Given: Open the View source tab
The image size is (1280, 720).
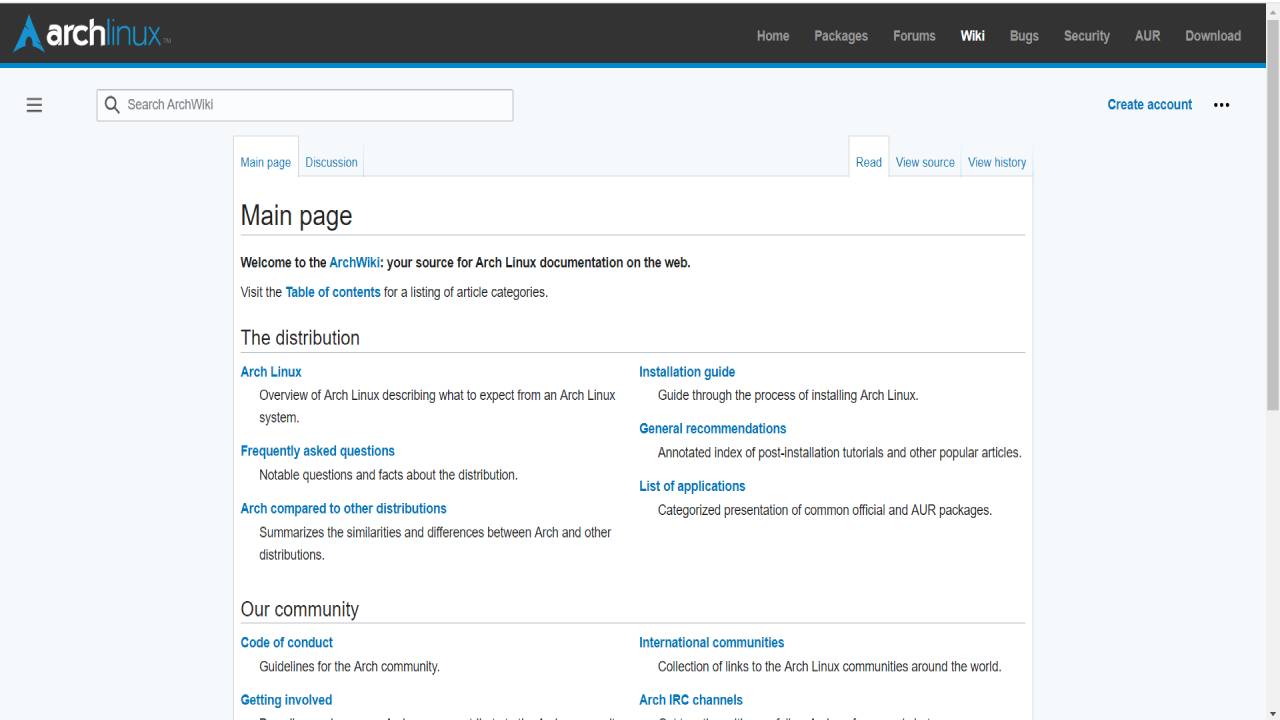Looking at the screenshot, I should (x=925, y=162).
